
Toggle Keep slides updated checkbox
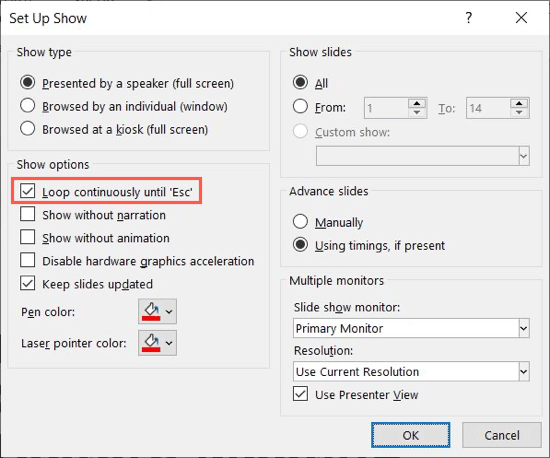27,283
